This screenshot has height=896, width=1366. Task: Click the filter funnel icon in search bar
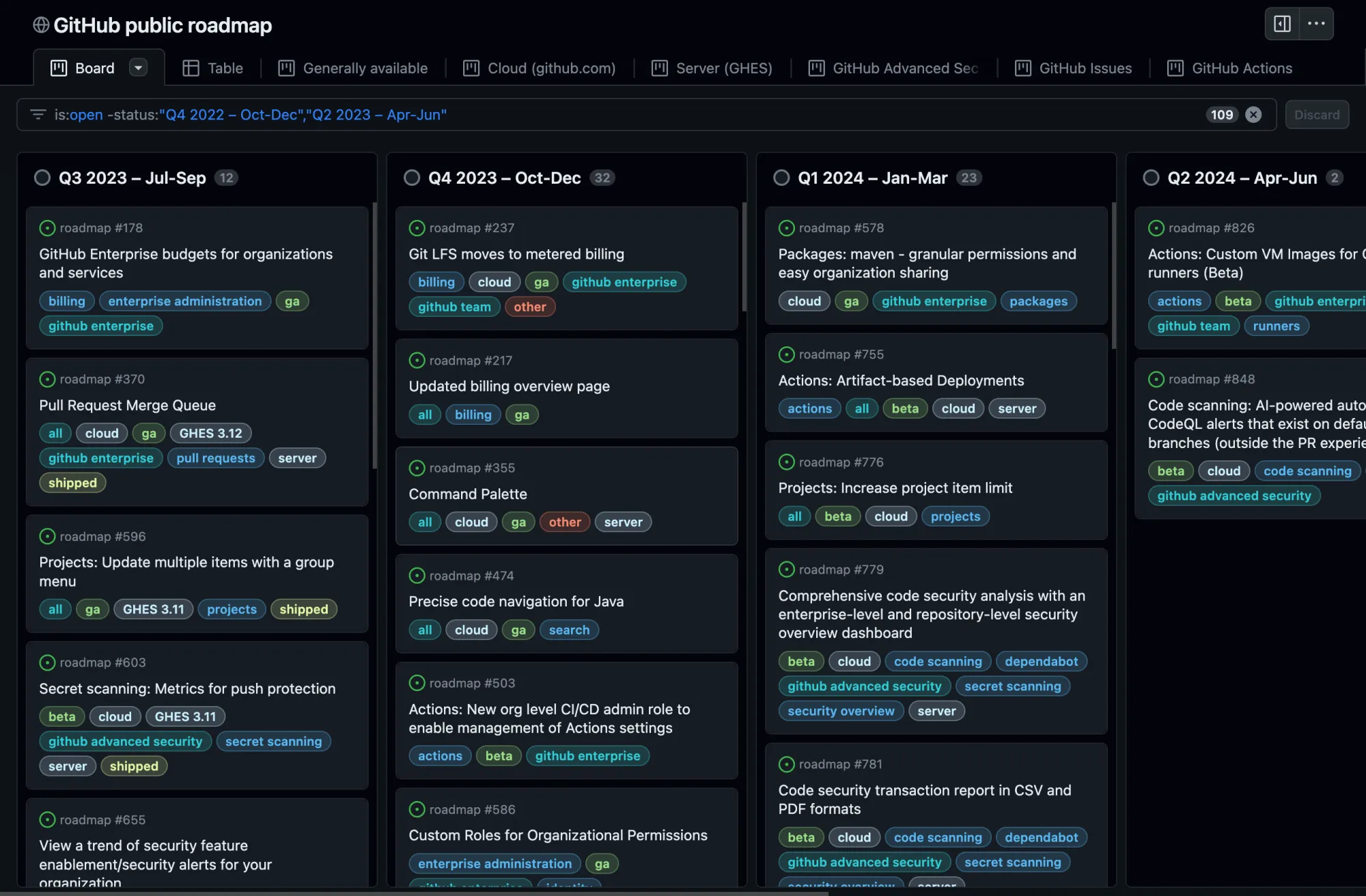(x=38, y=114)
